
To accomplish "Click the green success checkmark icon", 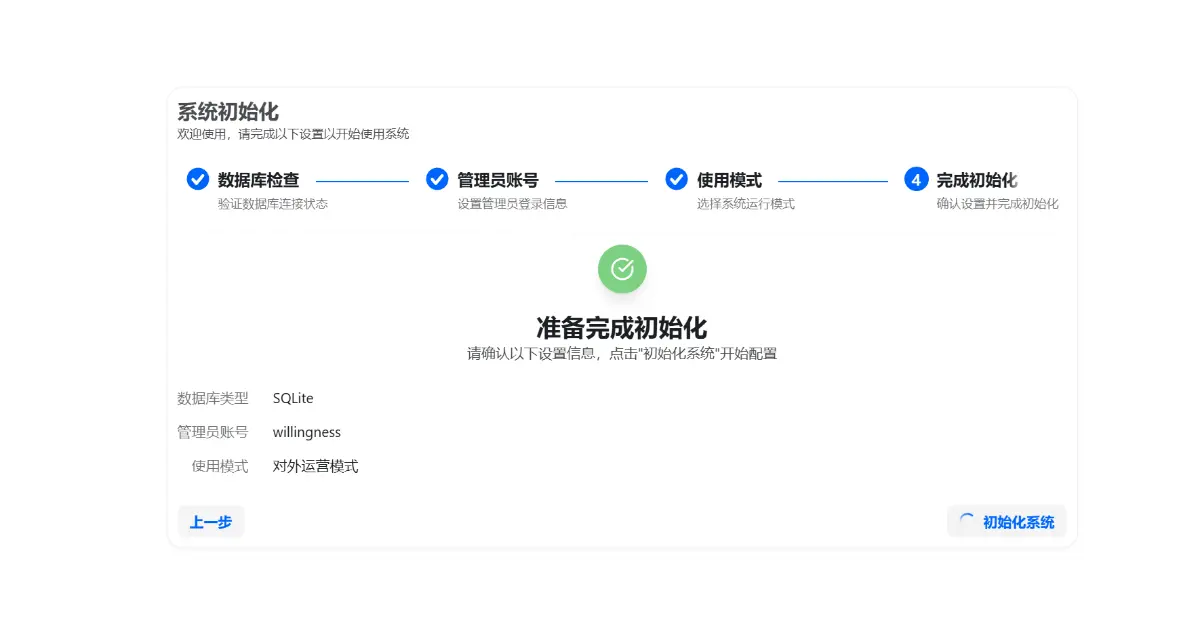I will click(622, 268).
